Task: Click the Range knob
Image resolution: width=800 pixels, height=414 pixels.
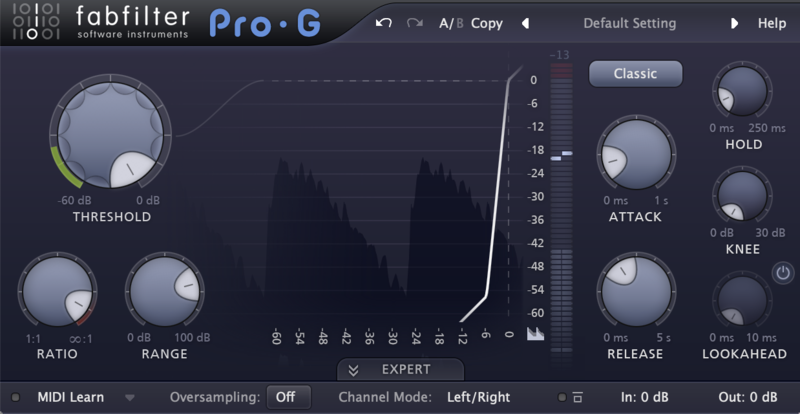Action: pos(165,291)
